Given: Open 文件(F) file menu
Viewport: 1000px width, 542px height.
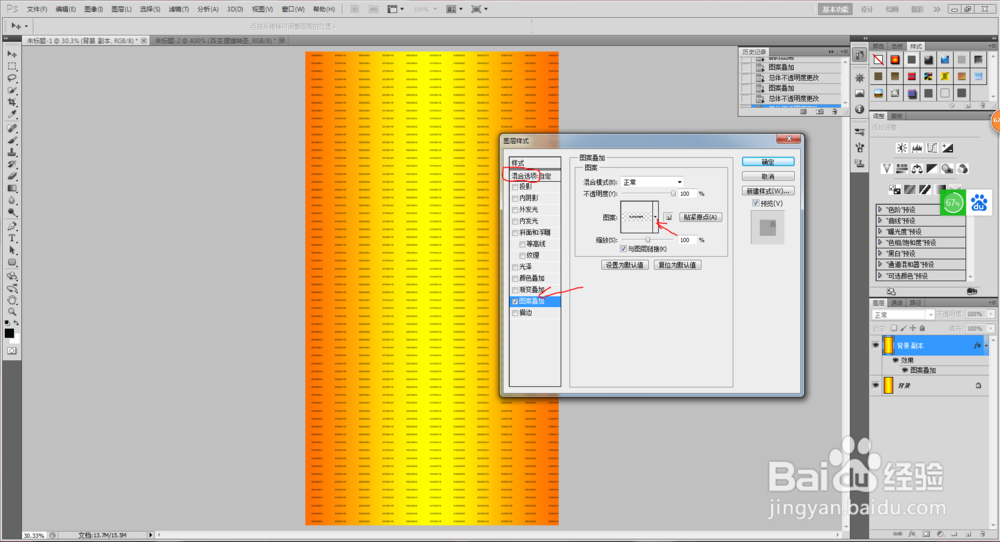Looking at the screenshot, I should (37, 10).
